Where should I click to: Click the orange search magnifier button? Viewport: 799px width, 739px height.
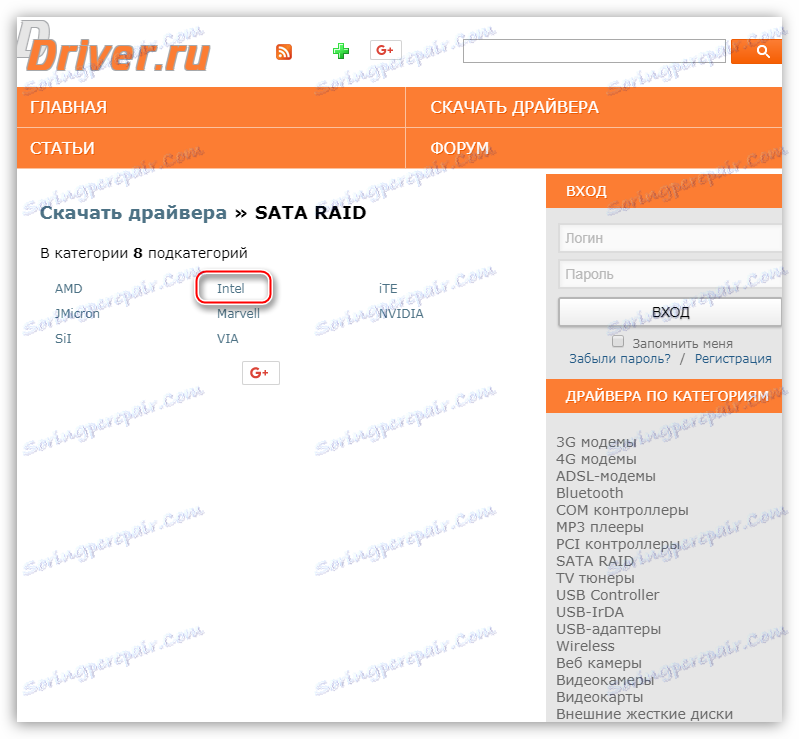pos(757,51)
